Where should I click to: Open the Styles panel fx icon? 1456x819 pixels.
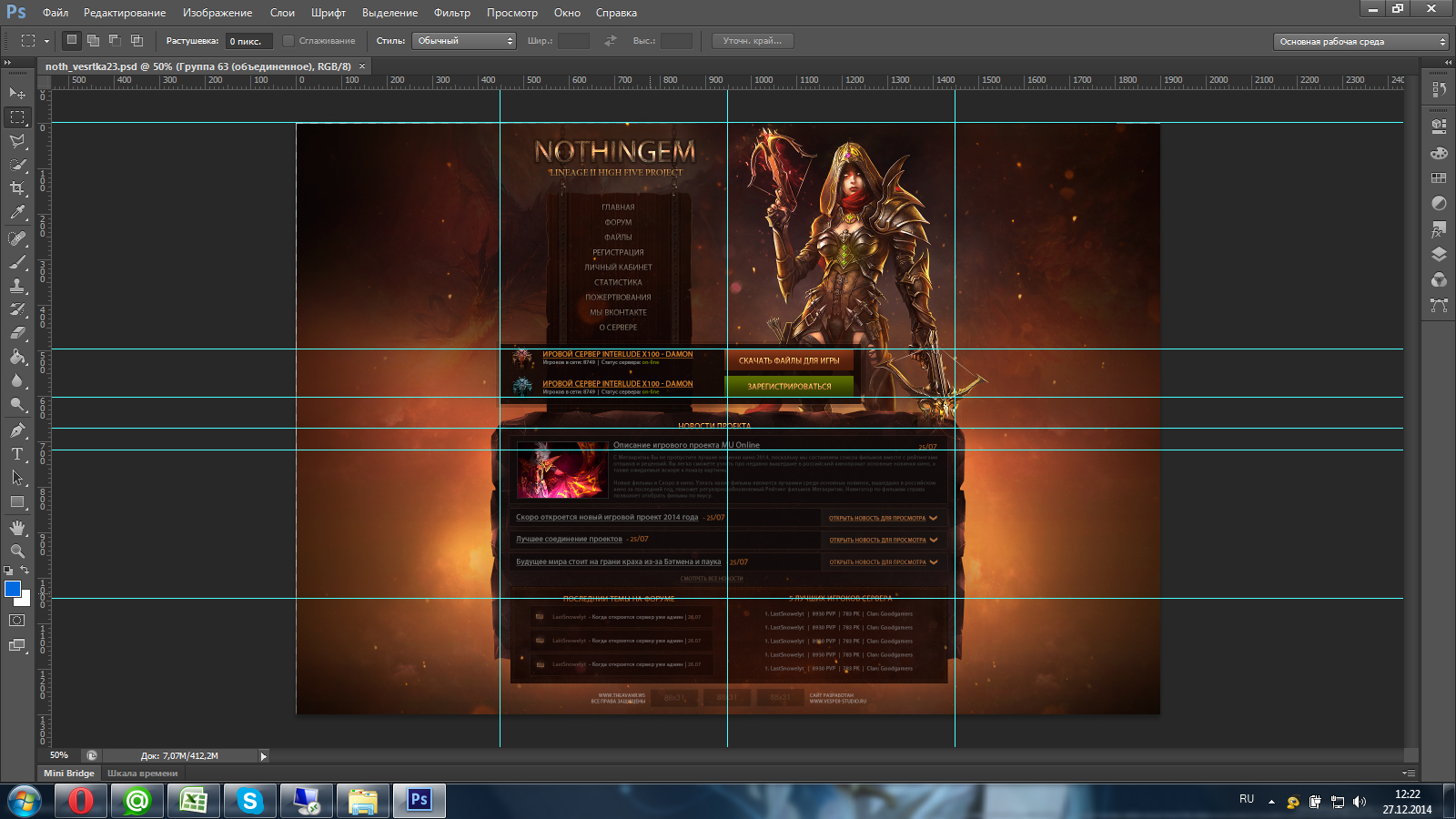[1439, 229]
